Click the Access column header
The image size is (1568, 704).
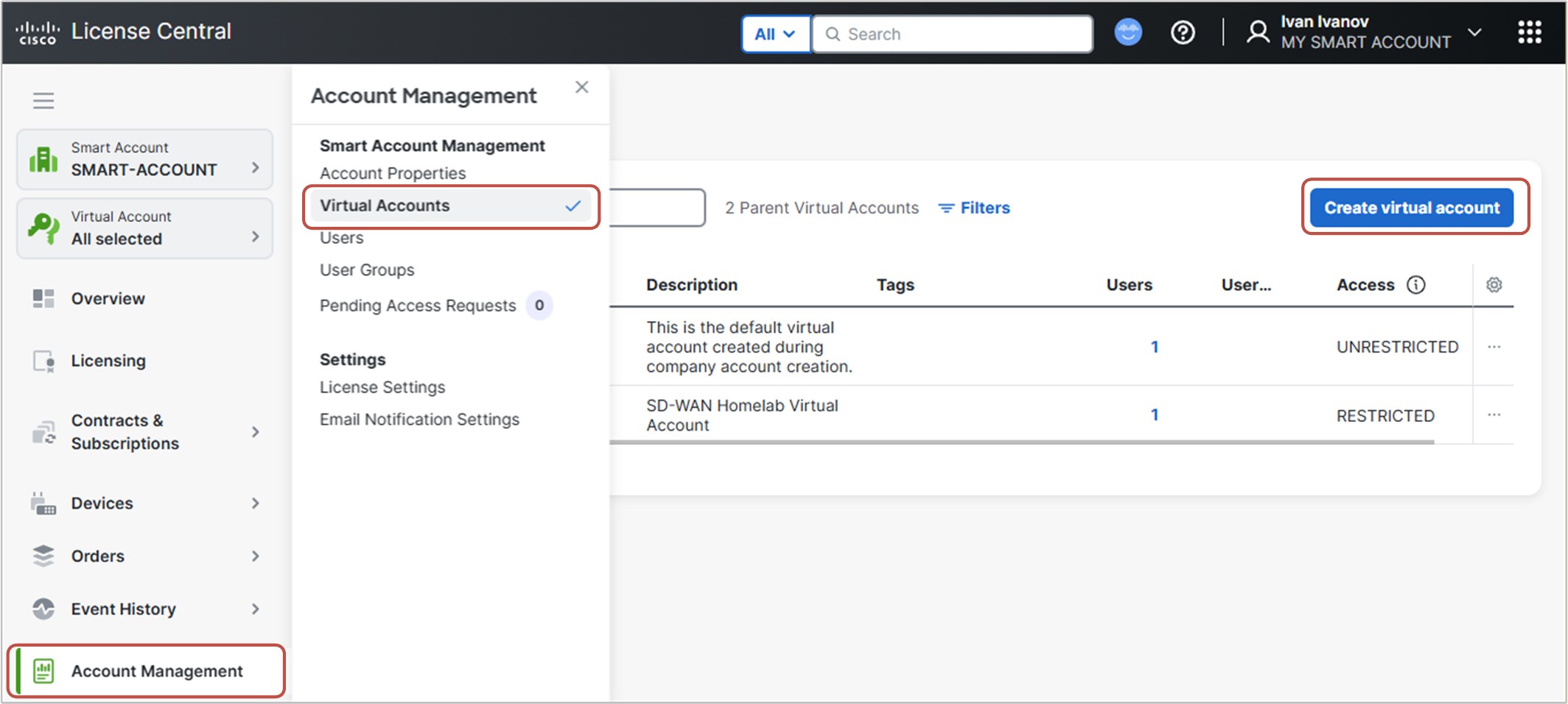click(x=1365, y=285)
